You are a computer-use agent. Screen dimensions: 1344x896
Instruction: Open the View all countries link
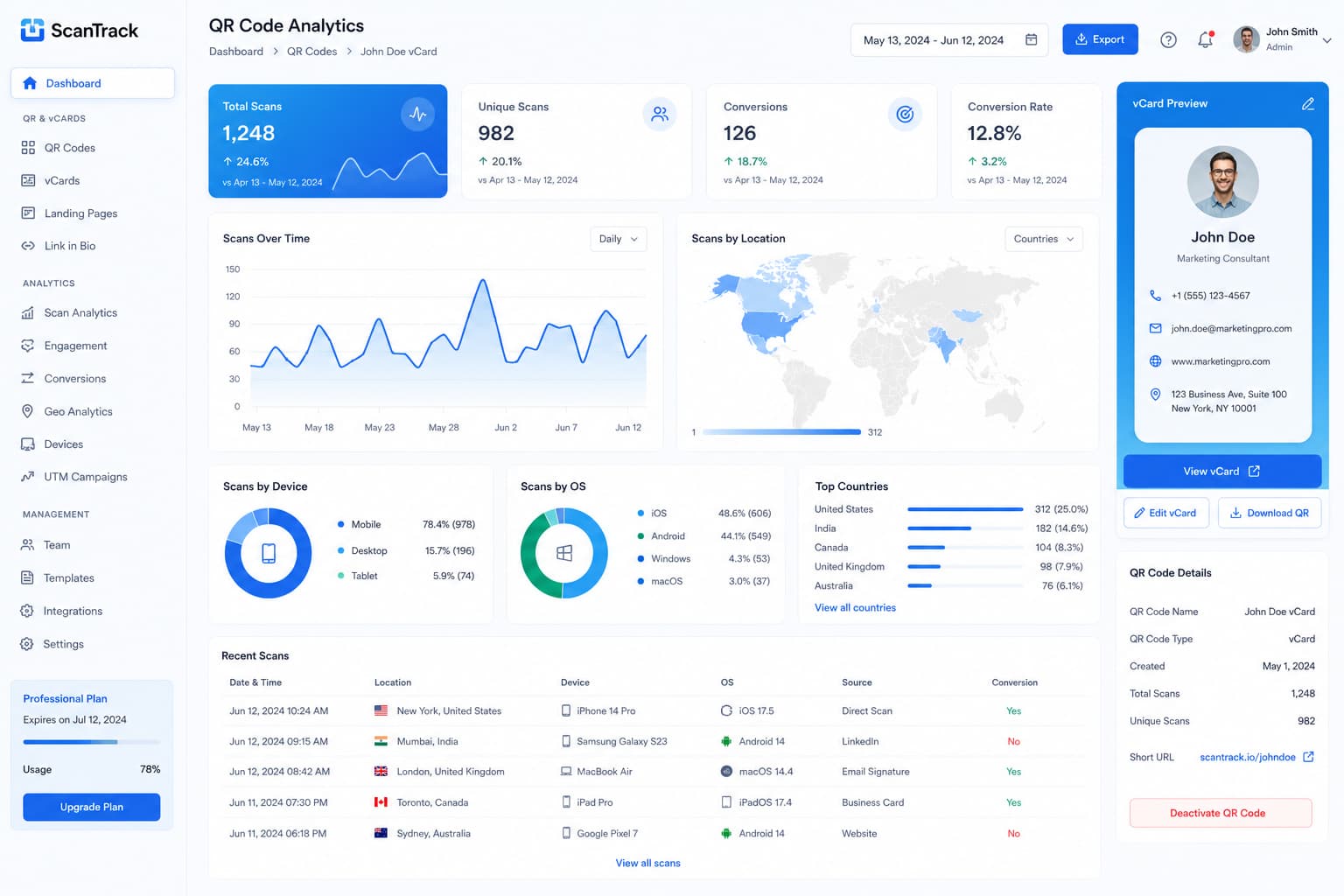[x=855, y=607]
